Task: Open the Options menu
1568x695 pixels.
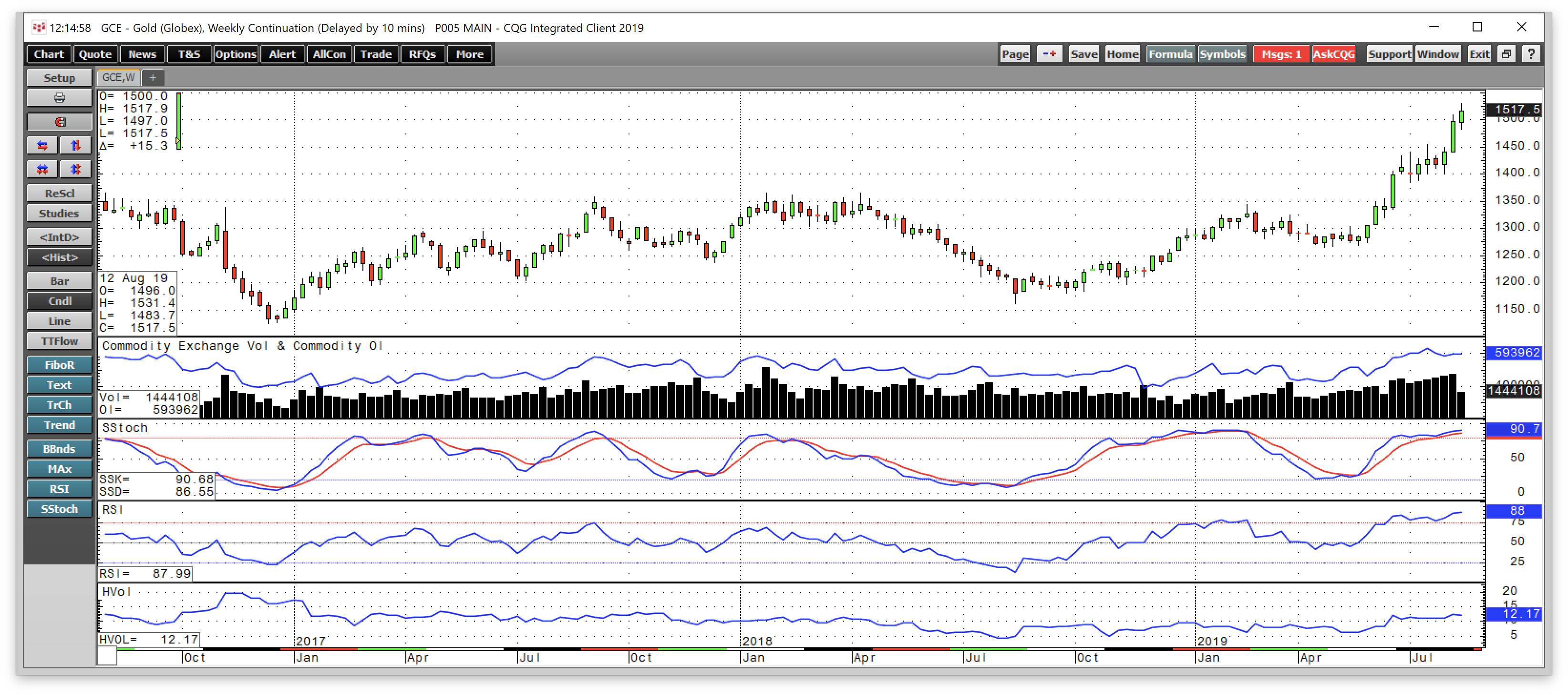Action: pos(236,54)
